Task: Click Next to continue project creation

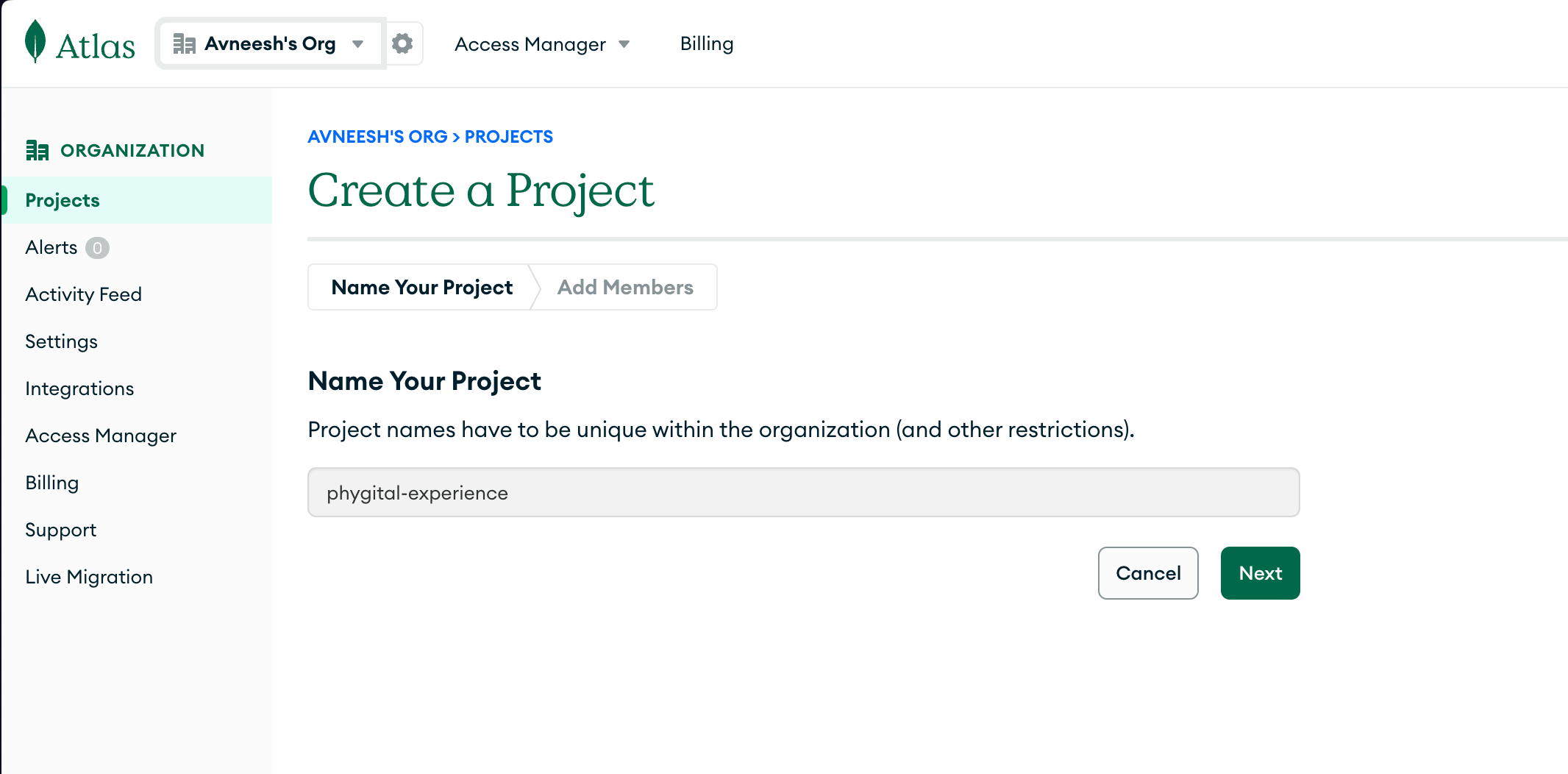Action: coord(1260,573)
